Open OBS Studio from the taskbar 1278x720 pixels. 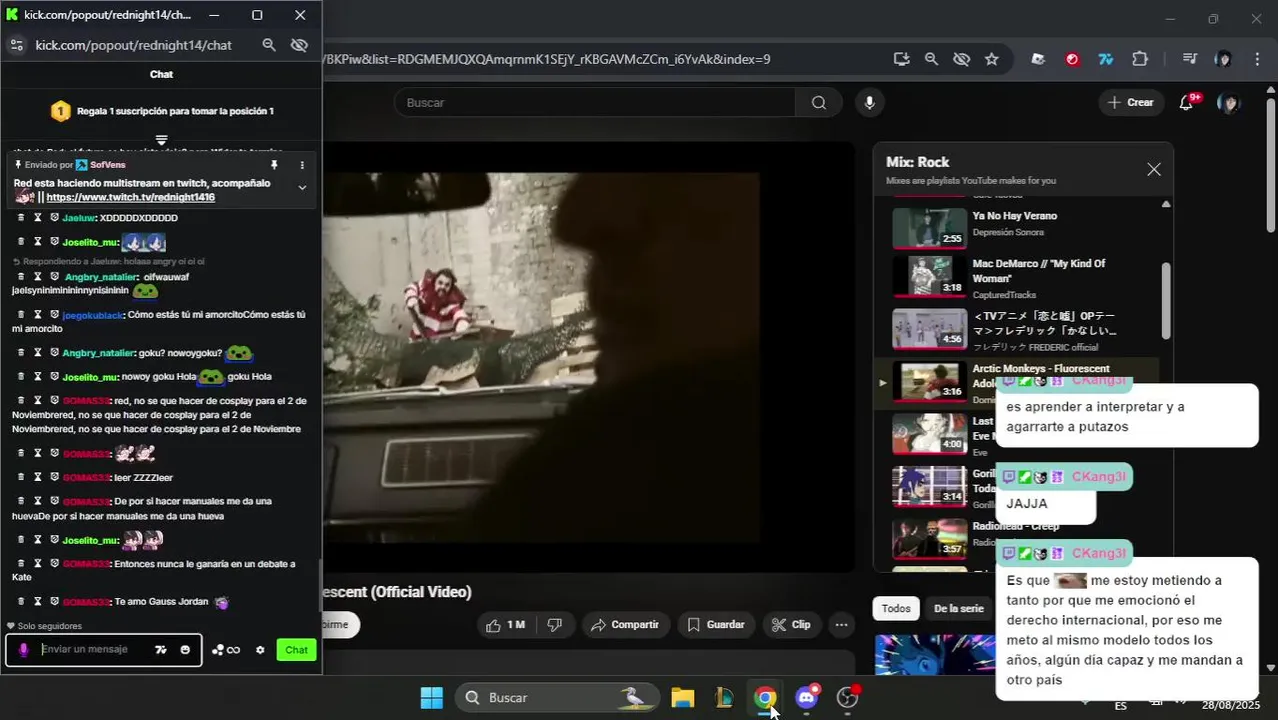848,698
